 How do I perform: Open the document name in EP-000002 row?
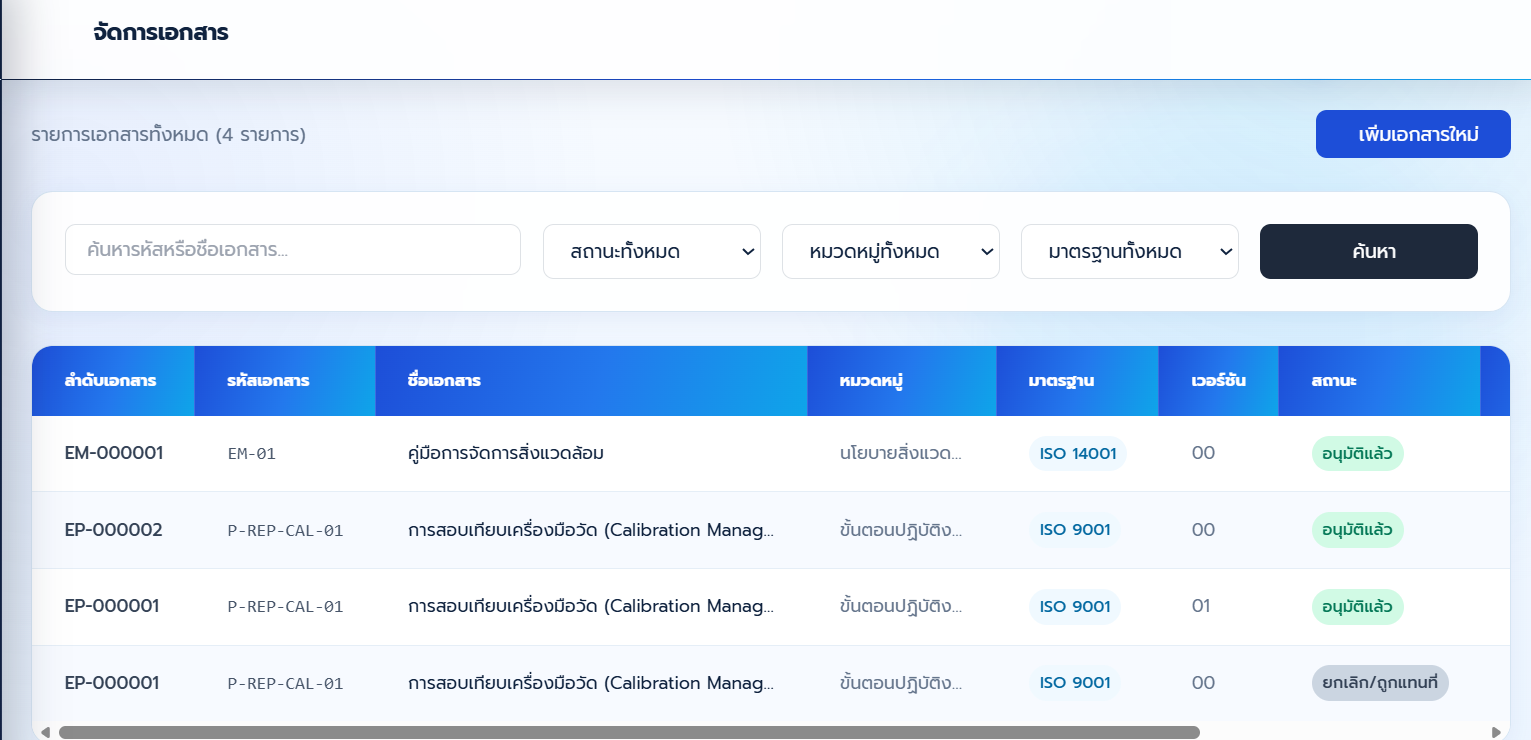coord(591,530)
